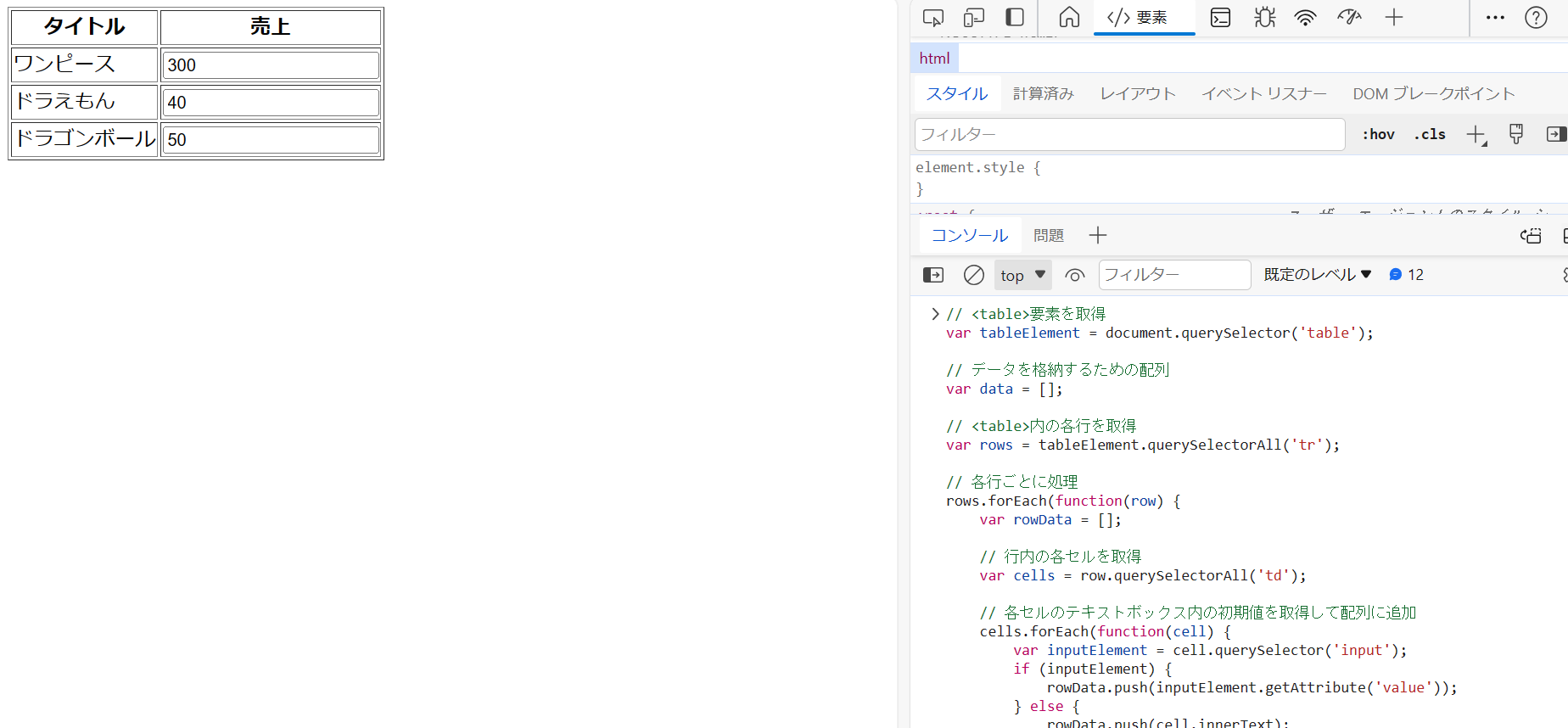The image size is (1568, 728).
Task: Click the var rowData = []; code line
Action: coord(1050,519)
